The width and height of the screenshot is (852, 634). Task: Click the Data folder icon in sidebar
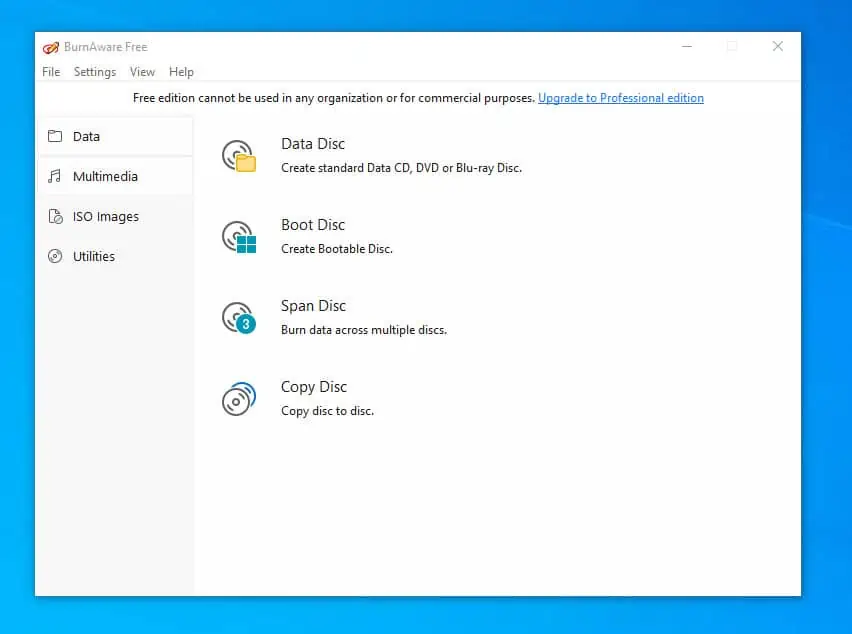55,136
